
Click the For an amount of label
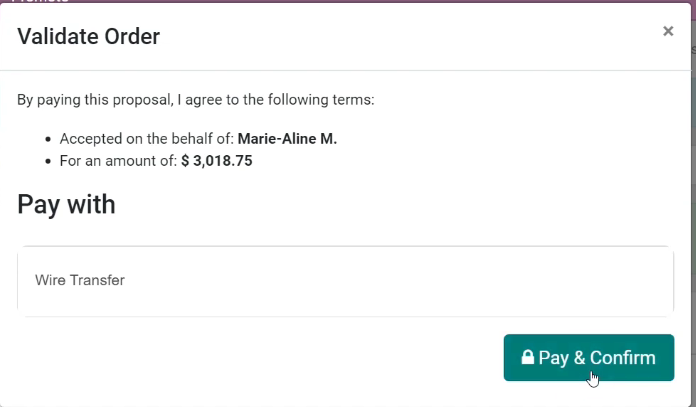[118, 161]
